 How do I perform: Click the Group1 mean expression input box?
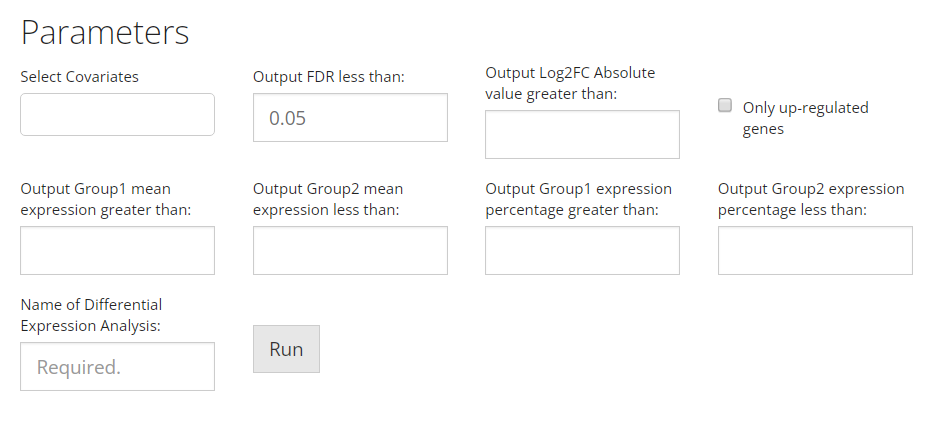(117, 250)
